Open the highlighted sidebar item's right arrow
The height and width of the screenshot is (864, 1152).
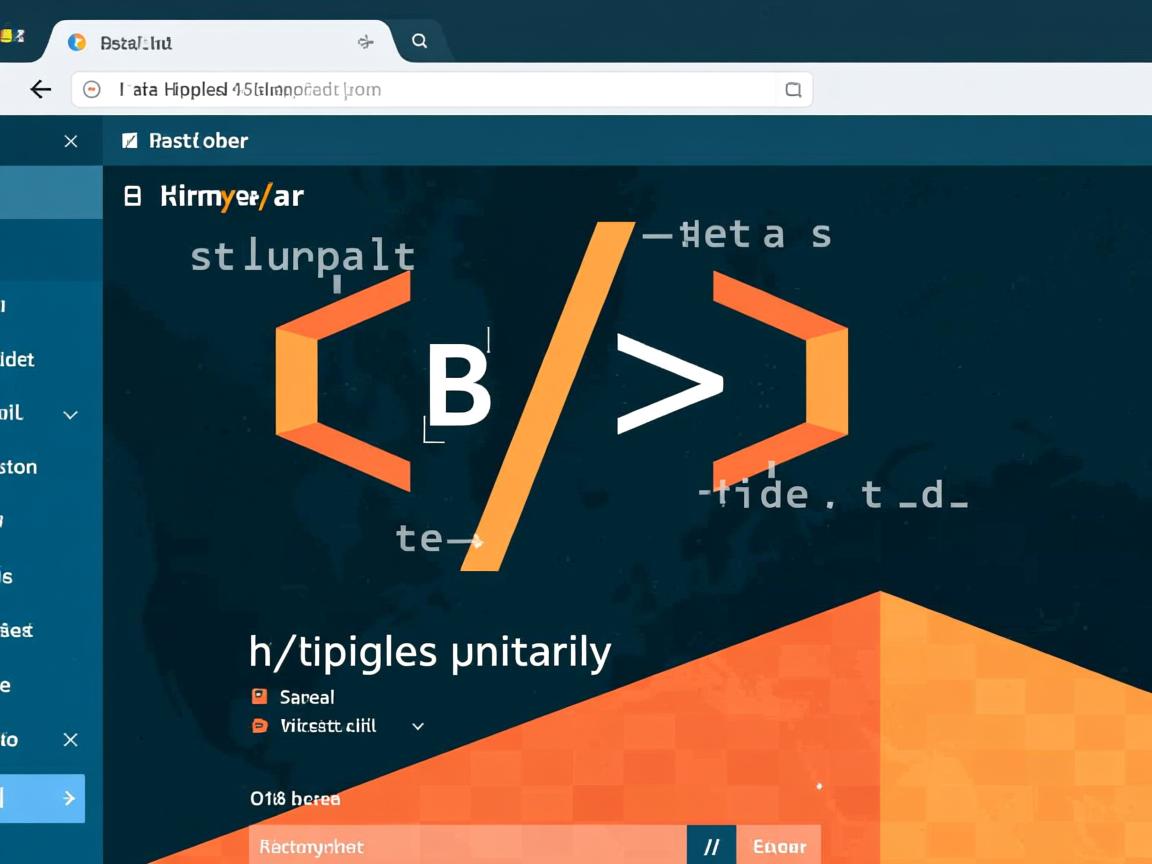pos(69,798)
